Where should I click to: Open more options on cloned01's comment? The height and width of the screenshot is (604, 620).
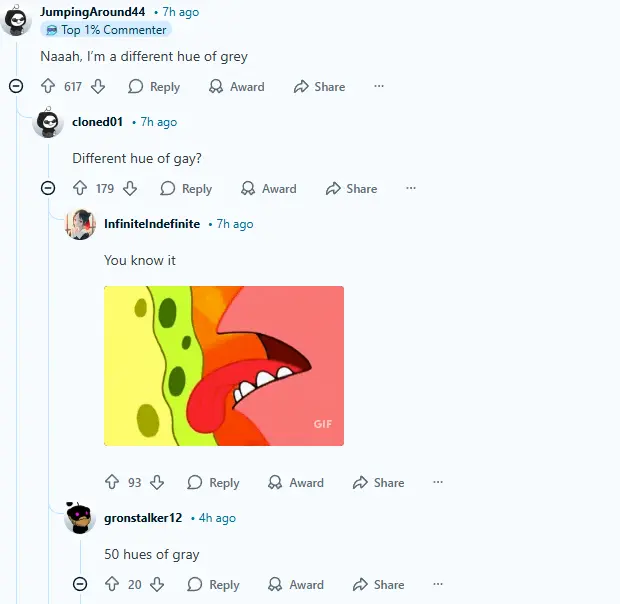(411, 188)
